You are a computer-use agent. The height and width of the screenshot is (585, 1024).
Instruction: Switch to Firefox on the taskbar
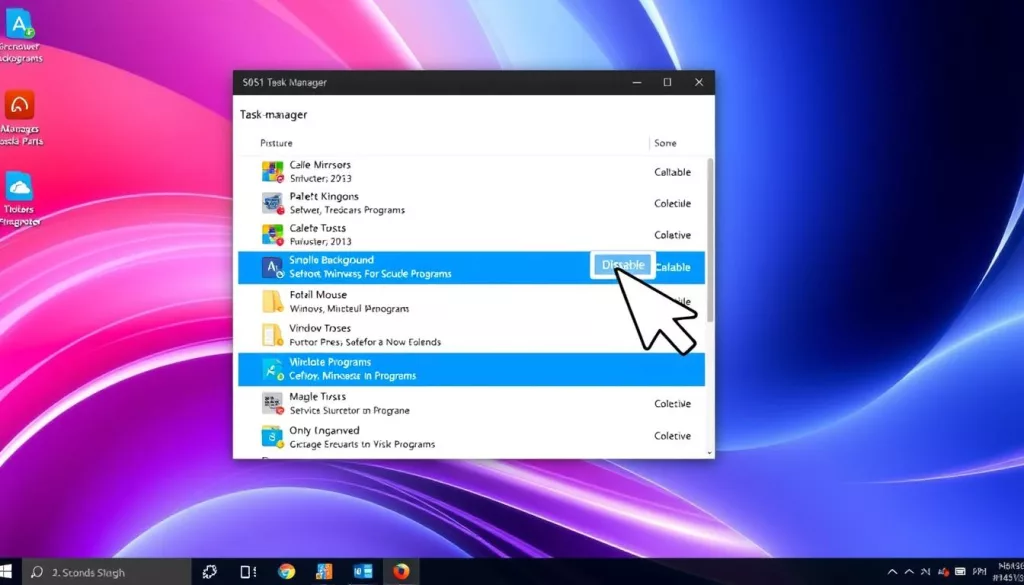pos(401,572)
